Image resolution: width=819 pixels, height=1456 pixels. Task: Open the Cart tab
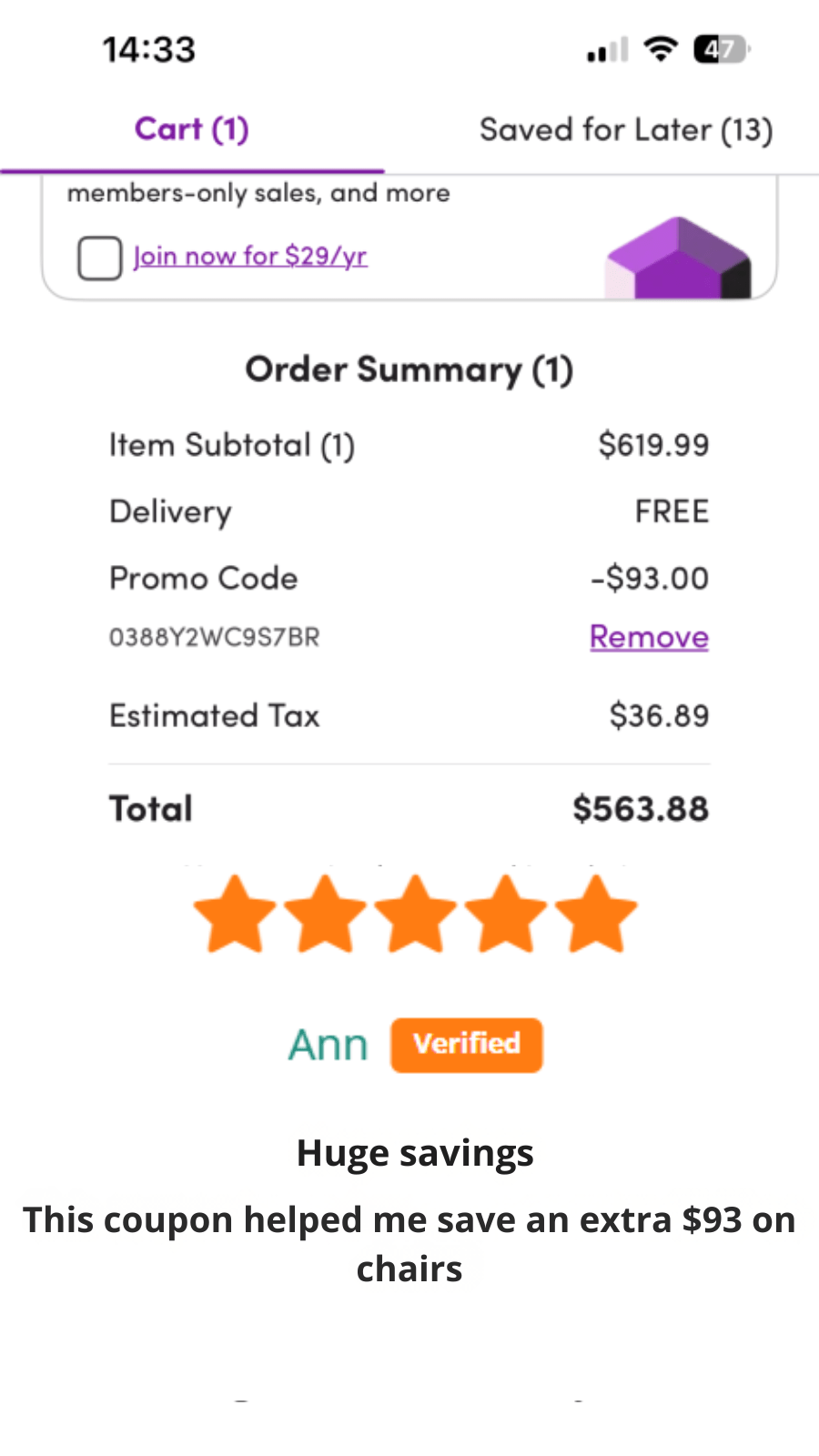191,129
